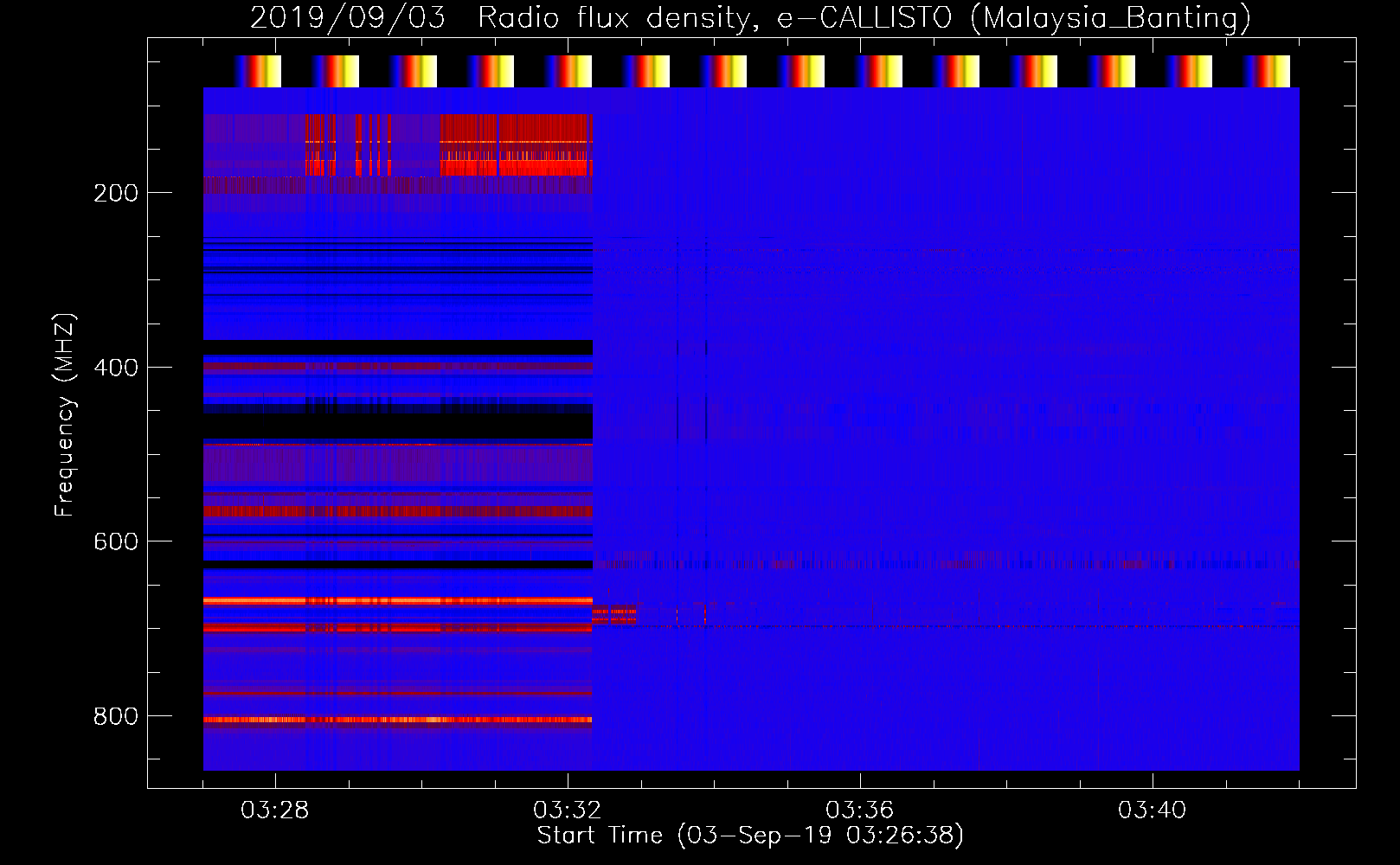Click the 800 frequency tick label

(116, 716)
